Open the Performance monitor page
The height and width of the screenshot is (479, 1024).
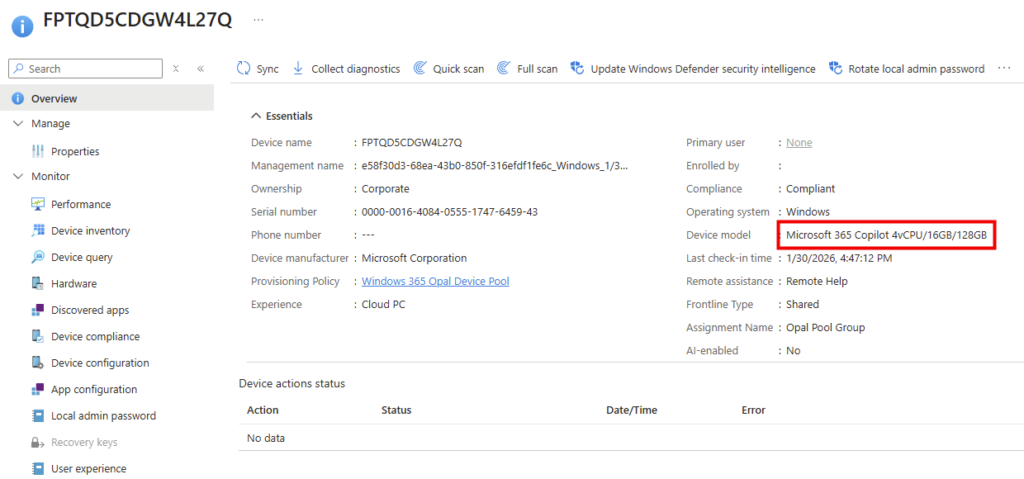pos(80,204)
